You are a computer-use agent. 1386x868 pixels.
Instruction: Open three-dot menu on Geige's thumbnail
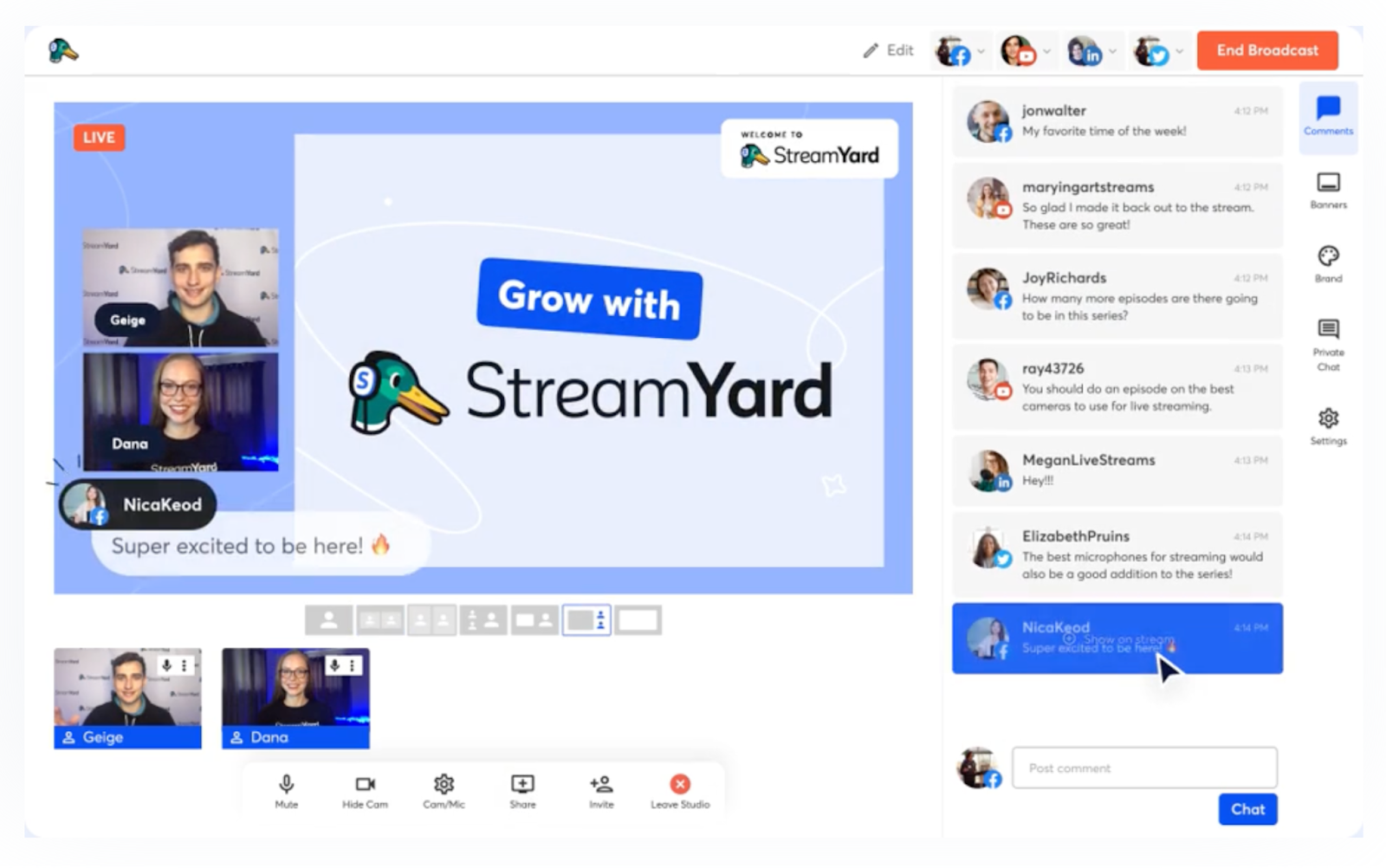(184, 665)
